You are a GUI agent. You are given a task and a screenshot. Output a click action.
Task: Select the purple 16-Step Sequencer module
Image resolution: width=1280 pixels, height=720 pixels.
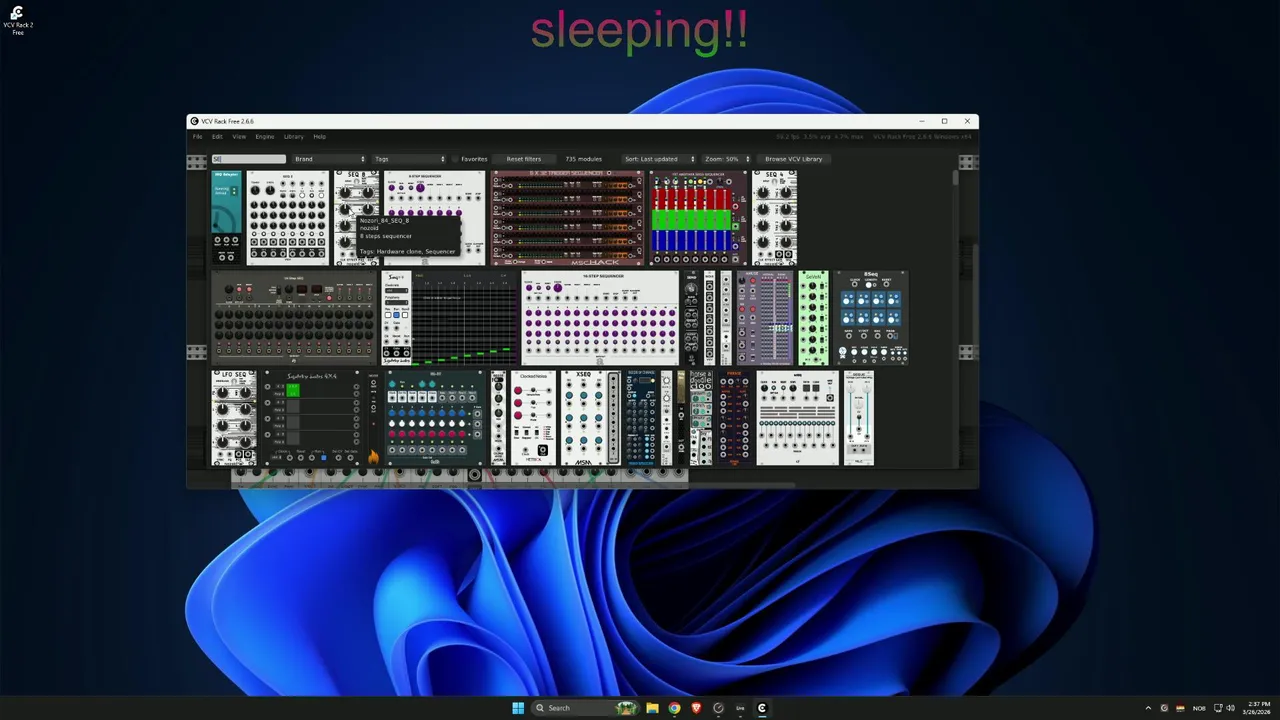600,318
